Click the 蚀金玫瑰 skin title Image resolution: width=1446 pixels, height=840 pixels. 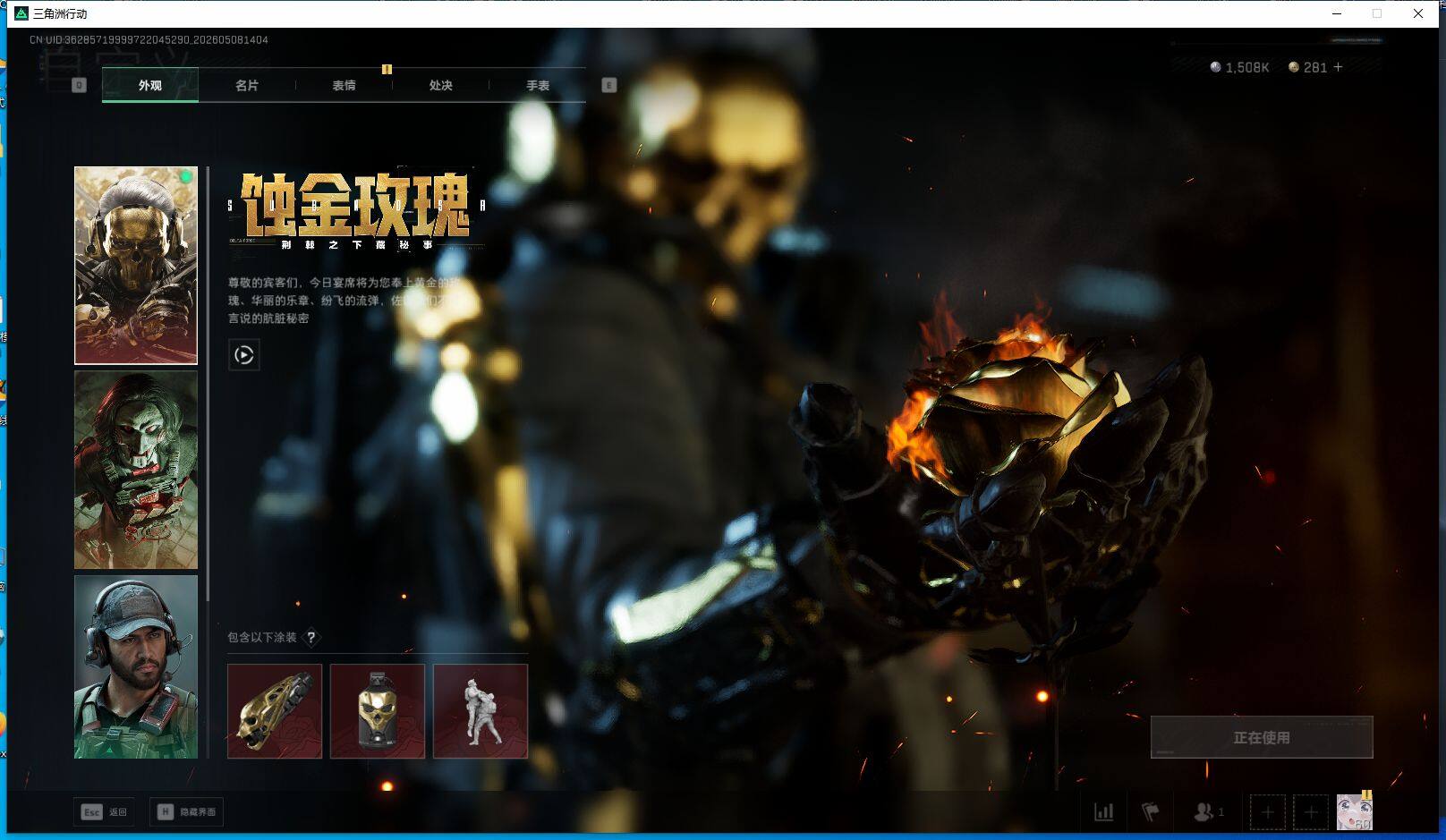point(356,206)
